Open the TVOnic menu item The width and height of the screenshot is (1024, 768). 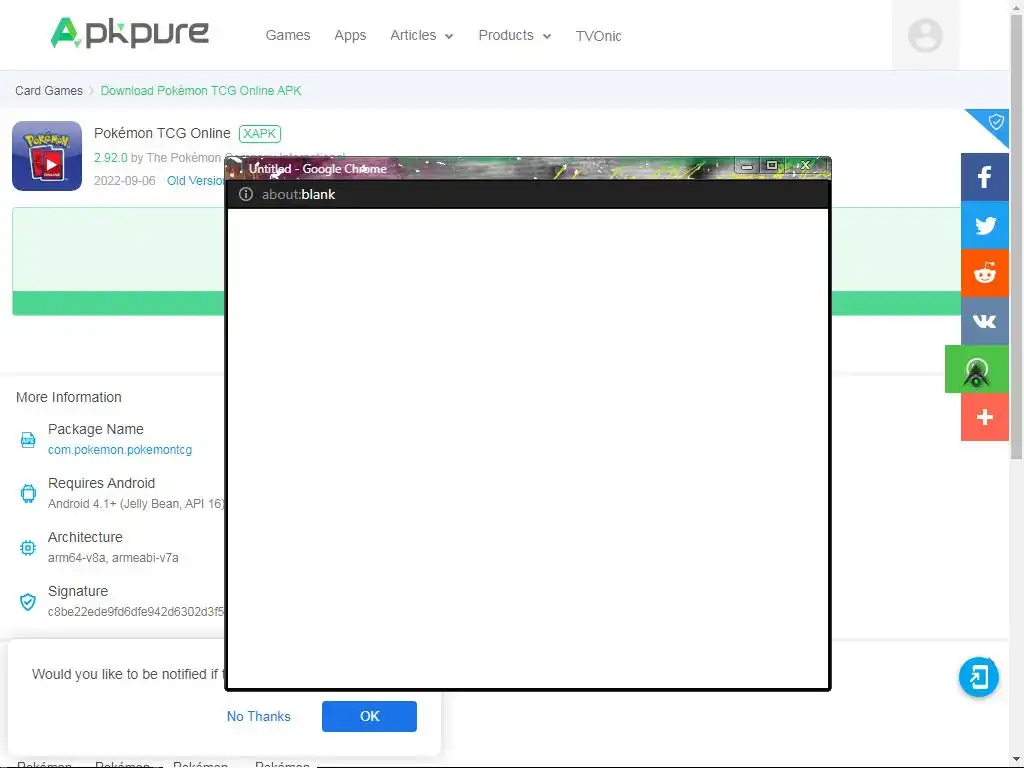[x=598, y=36]
